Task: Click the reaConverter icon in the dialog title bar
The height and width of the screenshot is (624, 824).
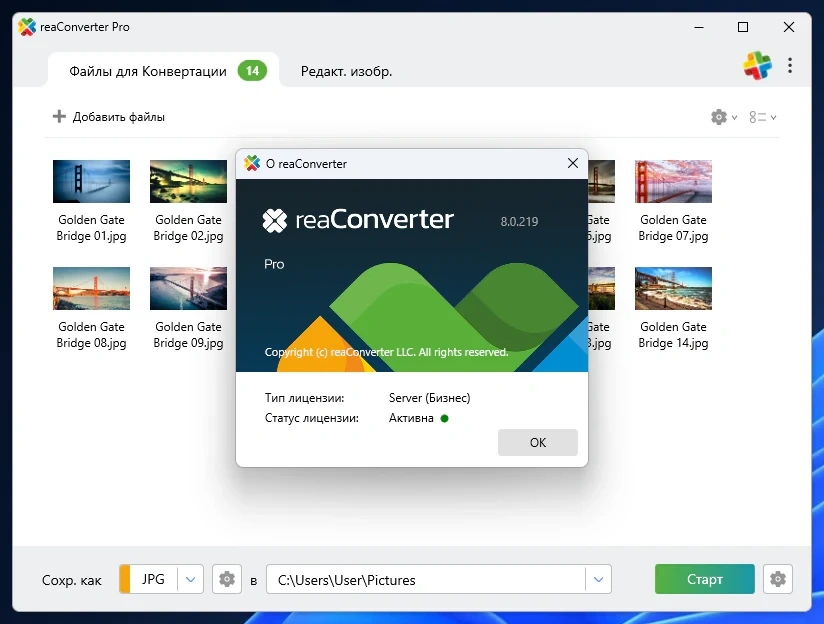Action: (252, 163)
